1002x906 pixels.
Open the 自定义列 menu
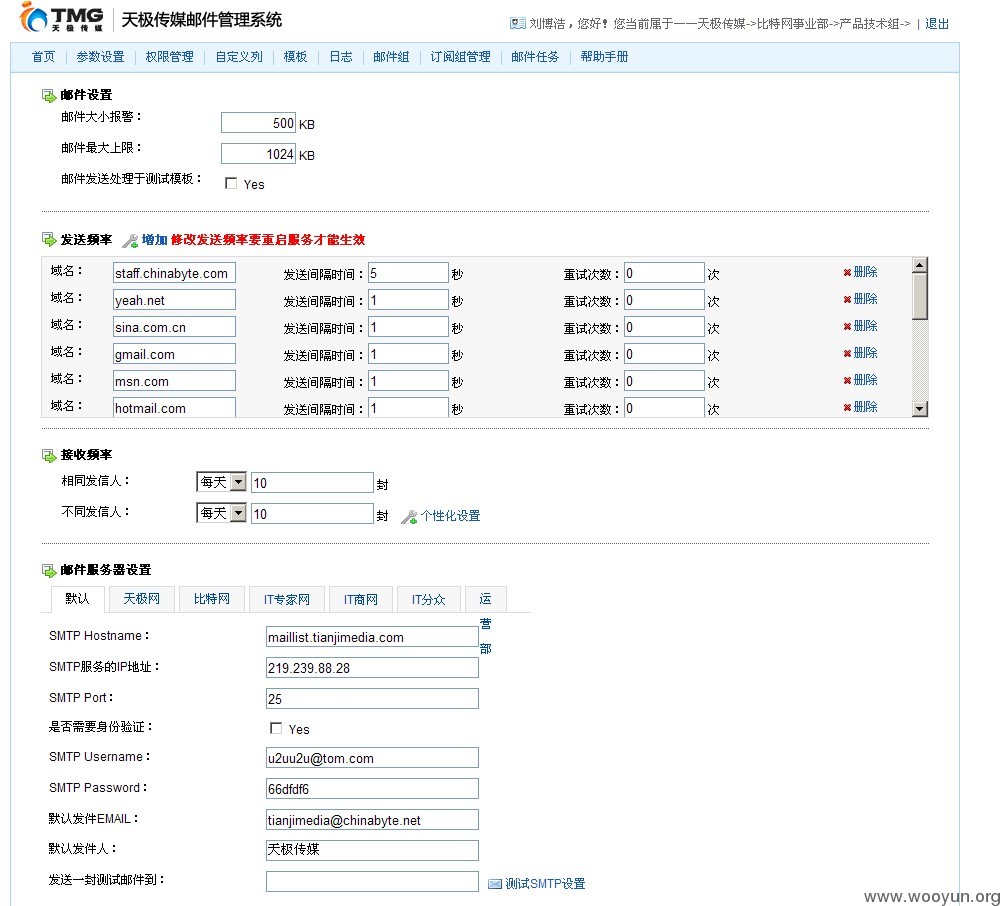[238, 57]
